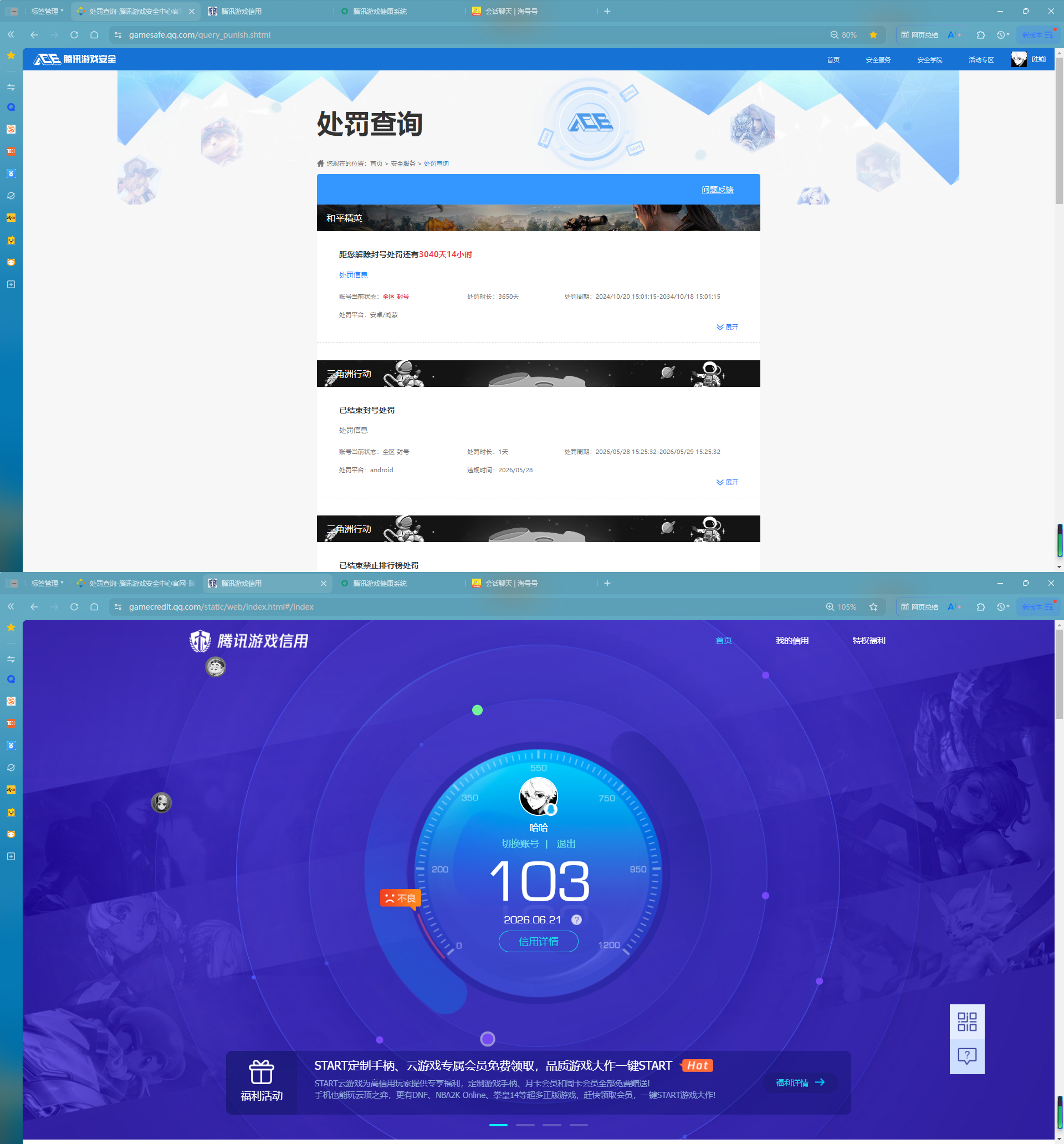Click the 福利详情 arrow link
The height and width of the screenshot is (1144, 1064).
click(800, 1082)
